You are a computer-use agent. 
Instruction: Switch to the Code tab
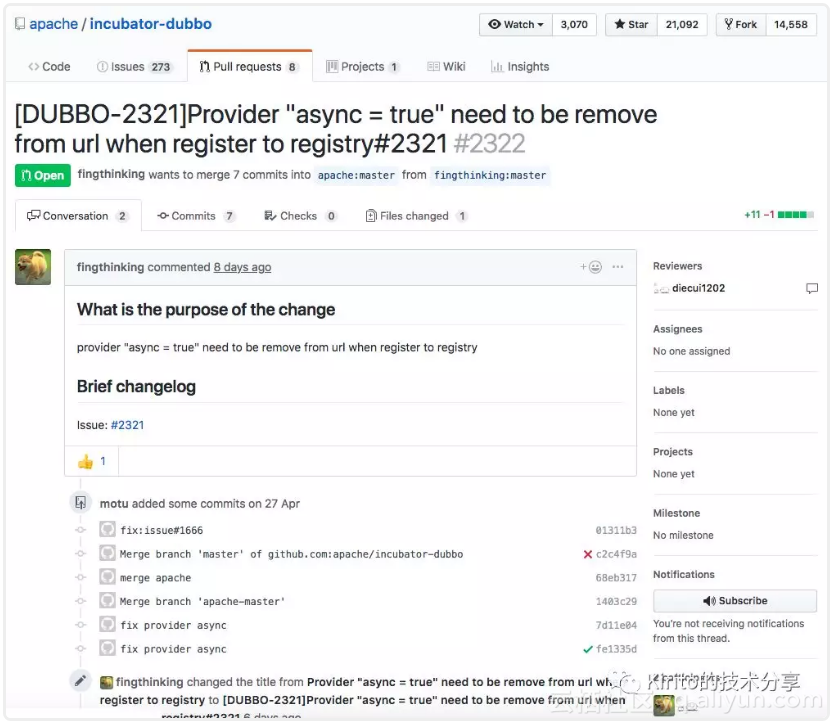point(49,66)
